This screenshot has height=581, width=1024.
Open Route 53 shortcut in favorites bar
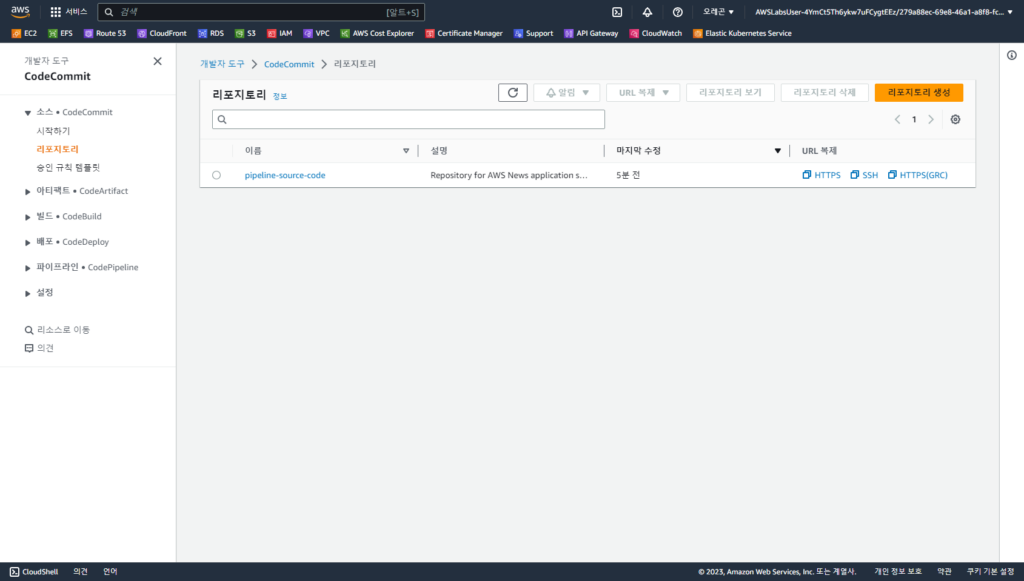pos(104,33)
